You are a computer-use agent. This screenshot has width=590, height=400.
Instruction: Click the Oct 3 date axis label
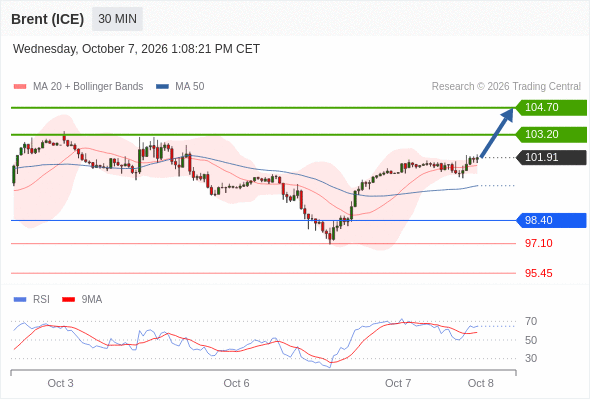click(x=60, y=383)
